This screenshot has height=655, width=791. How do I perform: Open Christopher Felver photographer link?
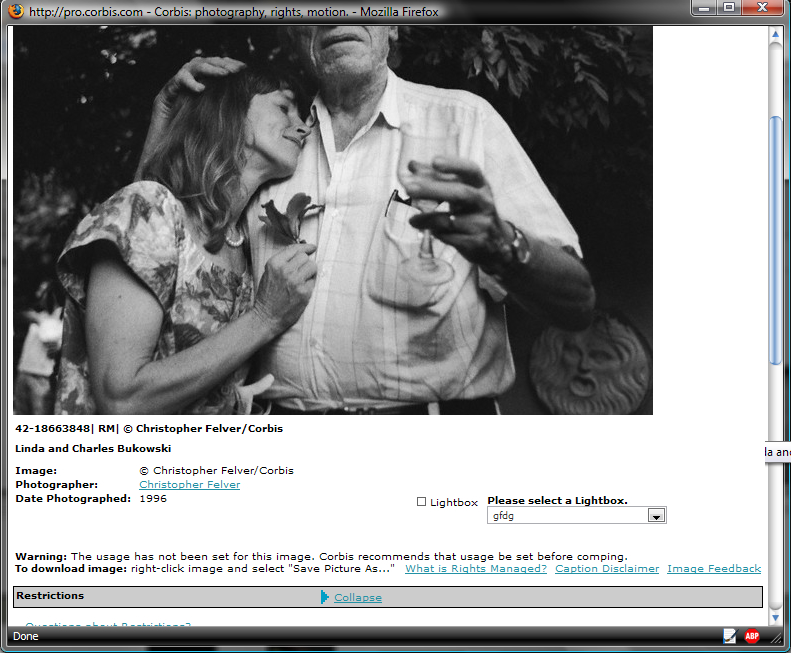[190, 484]
